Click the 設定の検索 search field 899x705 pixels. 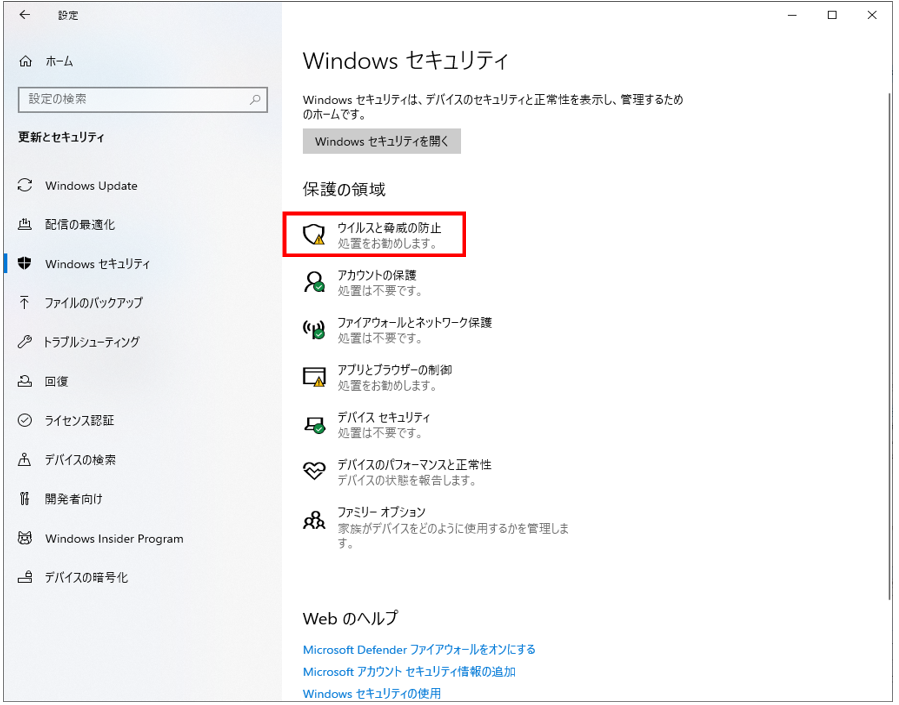[x=143, y=99]
